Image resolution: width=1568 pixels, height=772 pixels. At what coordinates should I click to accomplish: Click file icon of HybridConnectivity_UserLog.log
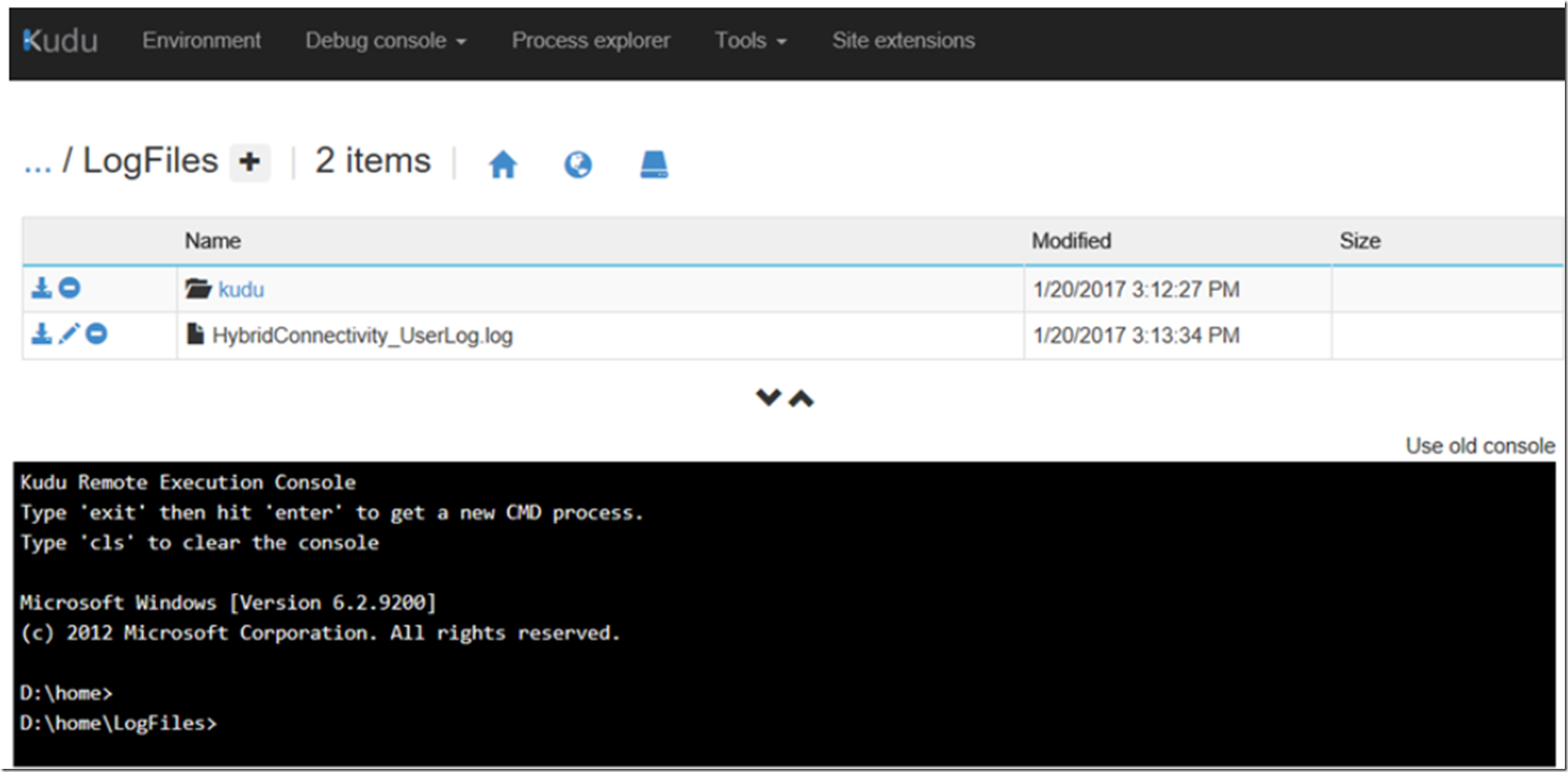click(x=195, y=334)
